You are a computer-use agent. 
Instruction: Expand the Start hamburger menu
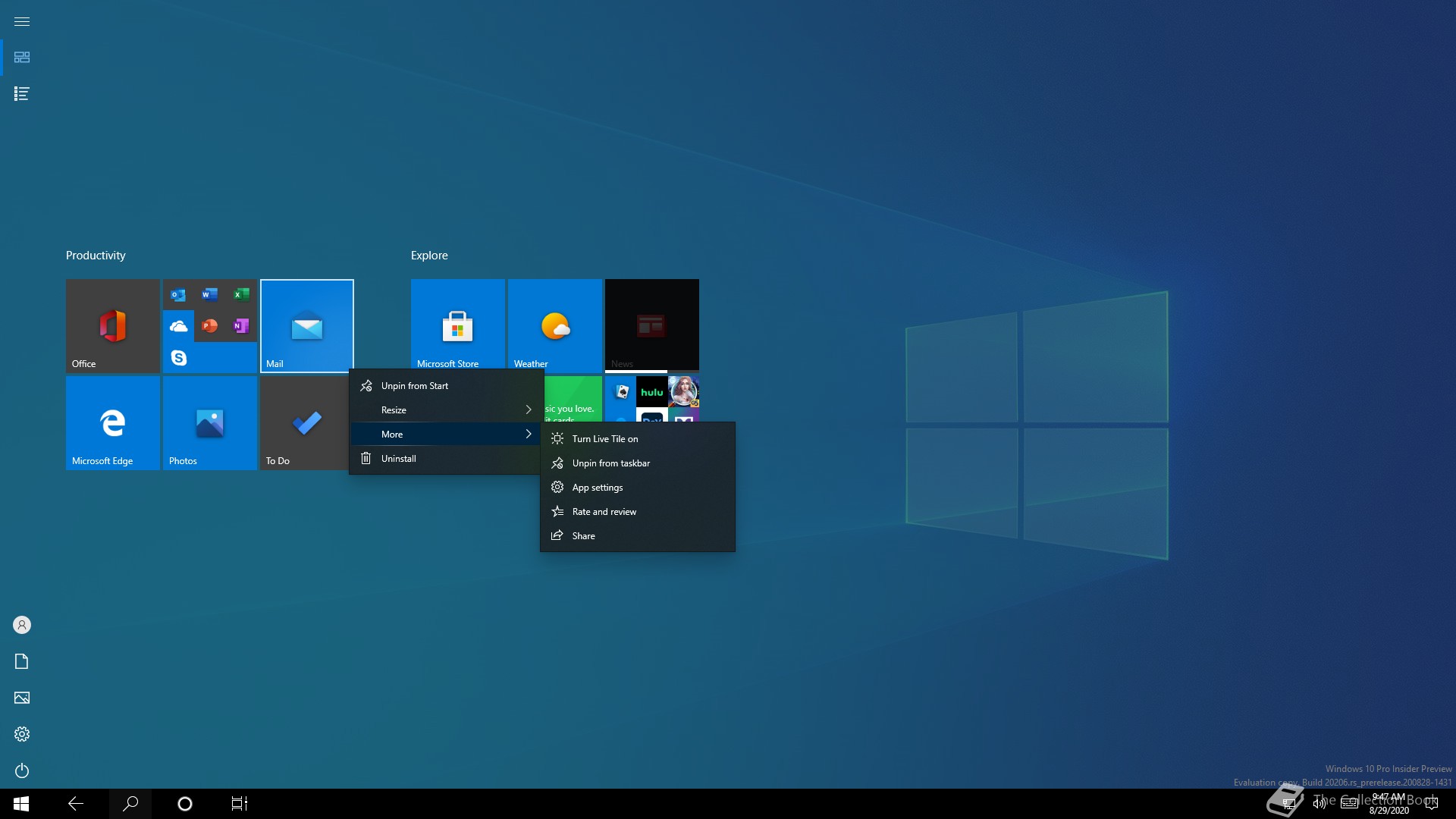coord(22,21)
